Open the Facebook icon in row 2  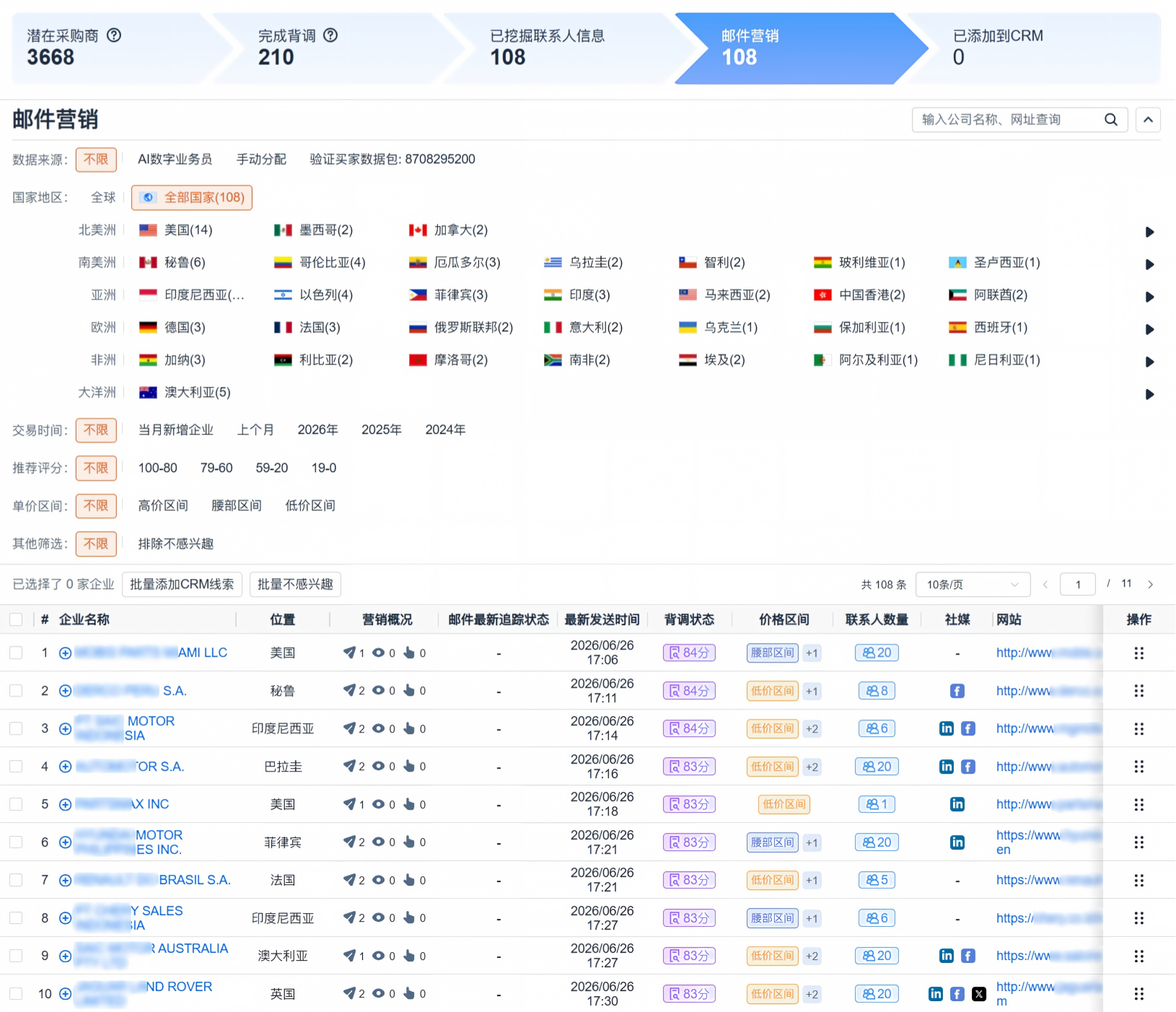(x=957, y=691)
